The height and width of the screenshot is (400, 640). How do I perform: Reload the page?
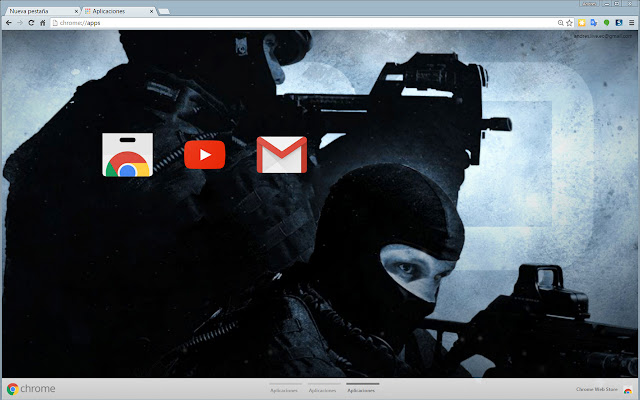(x=31, y=22)
